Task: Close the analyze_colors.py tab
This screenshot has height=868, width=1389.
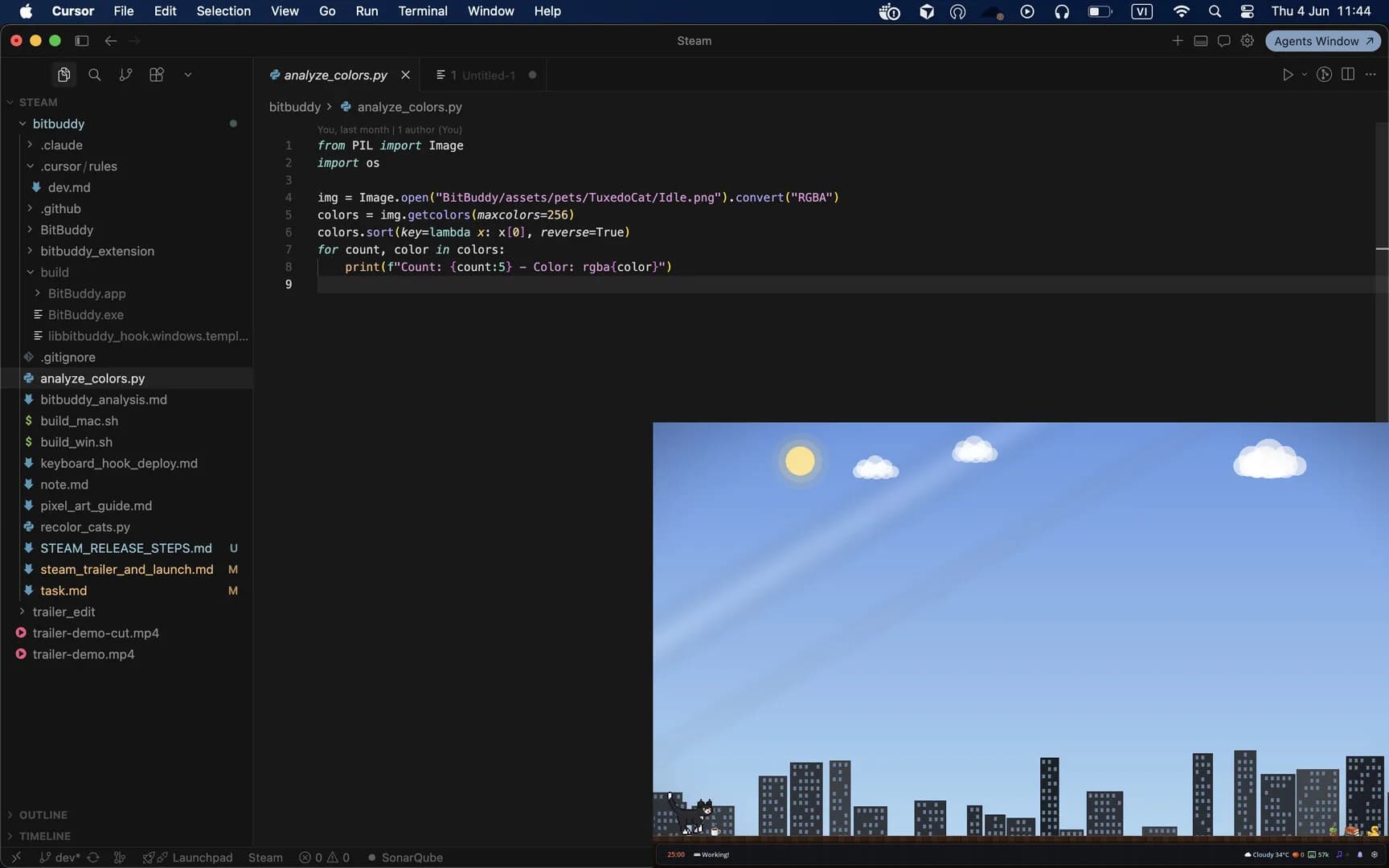Action: [405, 75]
